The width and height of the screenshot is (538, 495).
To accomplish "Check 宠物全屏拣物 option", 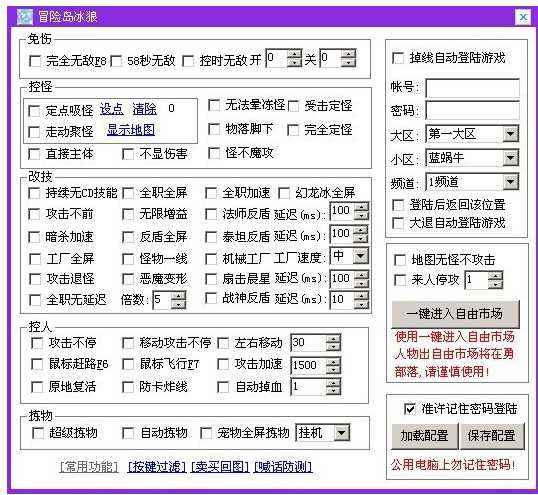I will click(206, 433).
